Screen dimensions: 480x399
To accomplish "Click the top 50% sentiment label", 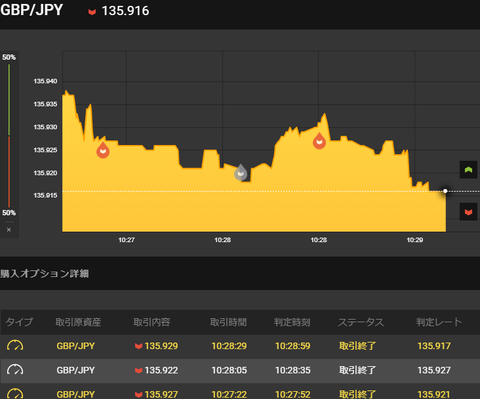I will pos(9,57).
